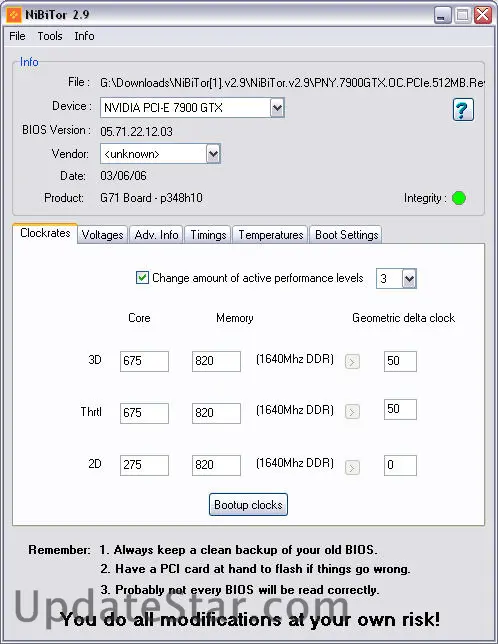Image resolution: width=498 pixels, height=644 pixels.
Task: Click the blue question mark help icon
Action: point(463,110)
